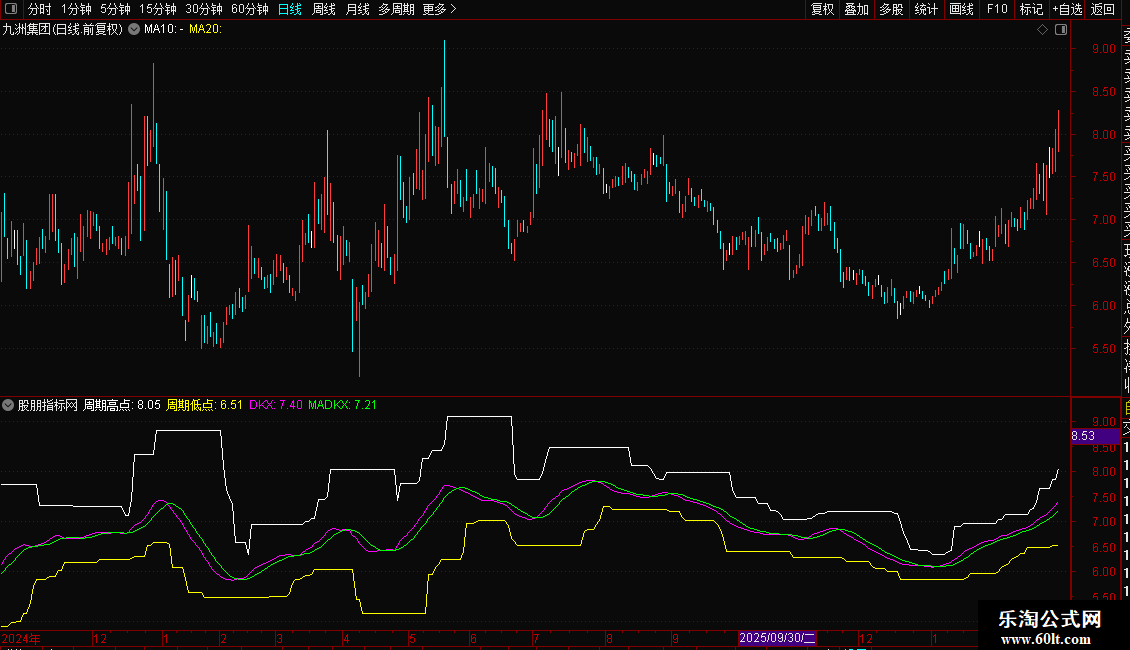The width and height of the screenshot is (1130, 650).
Task: Select the 60分钟 period tab
Action: point(249,9)
